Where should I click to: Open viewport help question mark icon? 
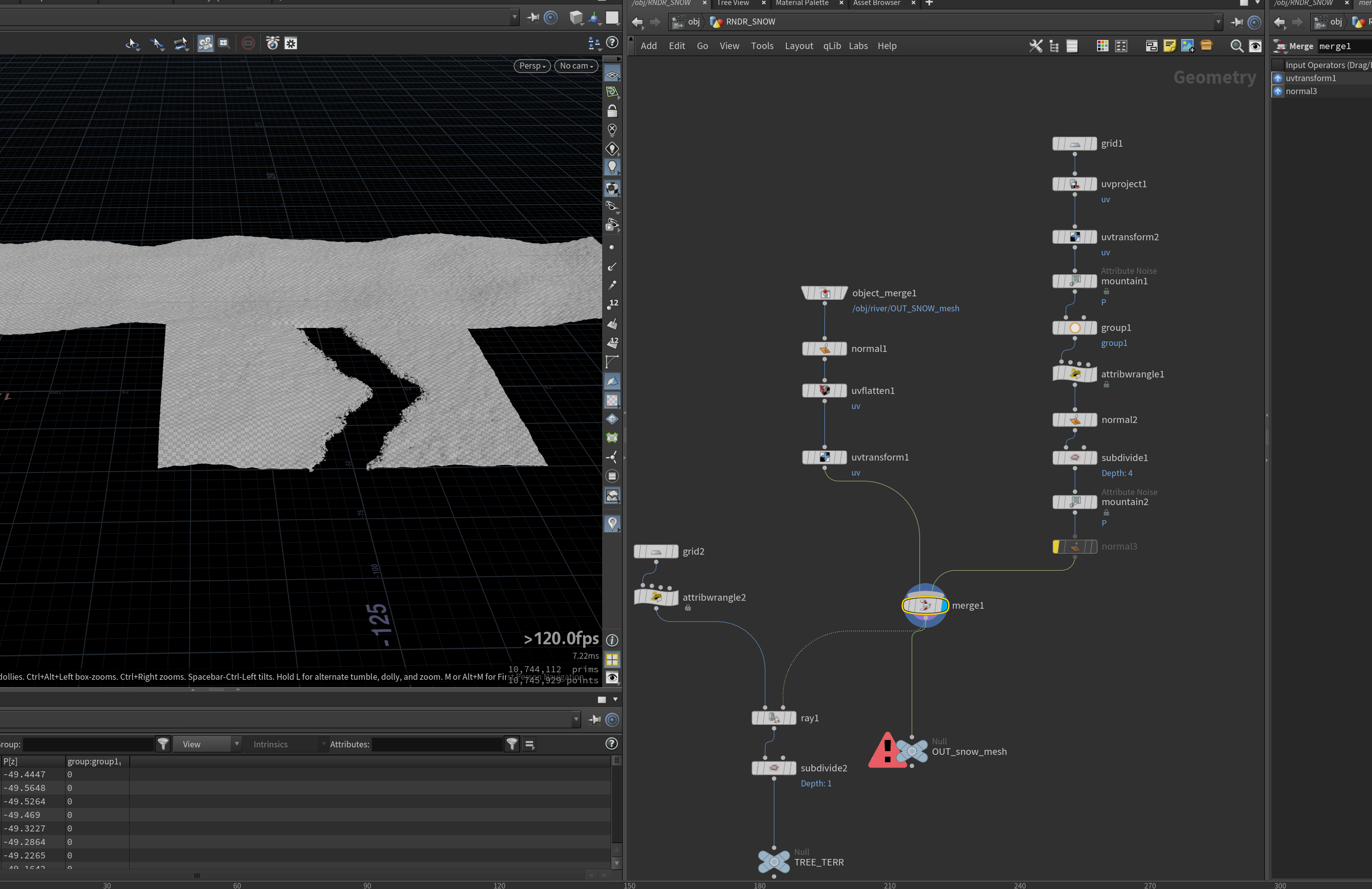point(612,43)
